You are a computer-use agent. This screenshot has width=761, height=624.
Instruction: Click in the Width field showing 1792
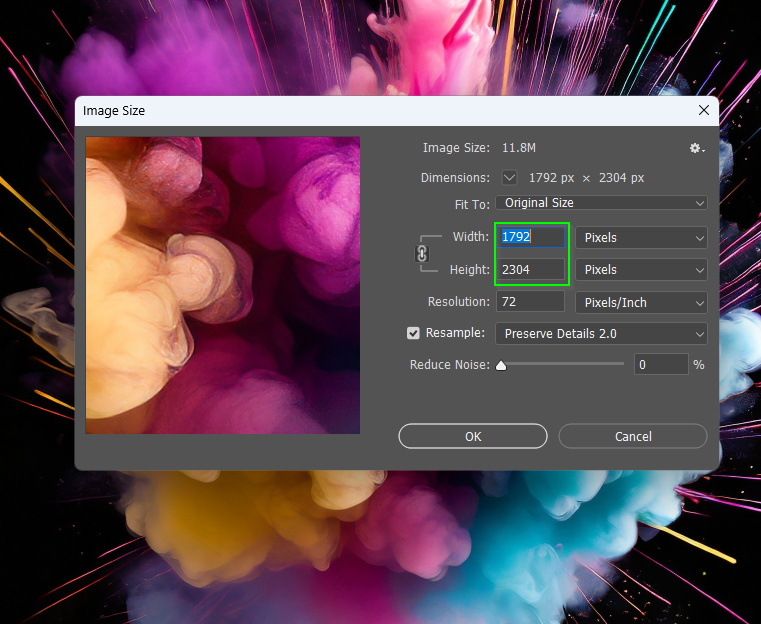click(x=530, y=237)
